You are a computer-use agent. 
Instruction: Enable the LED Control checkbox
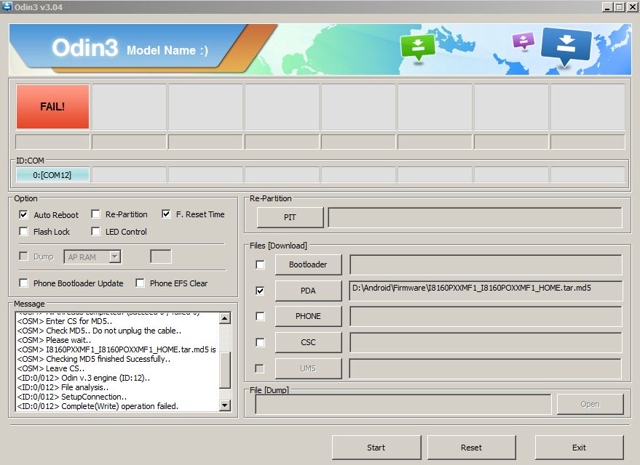96,231
